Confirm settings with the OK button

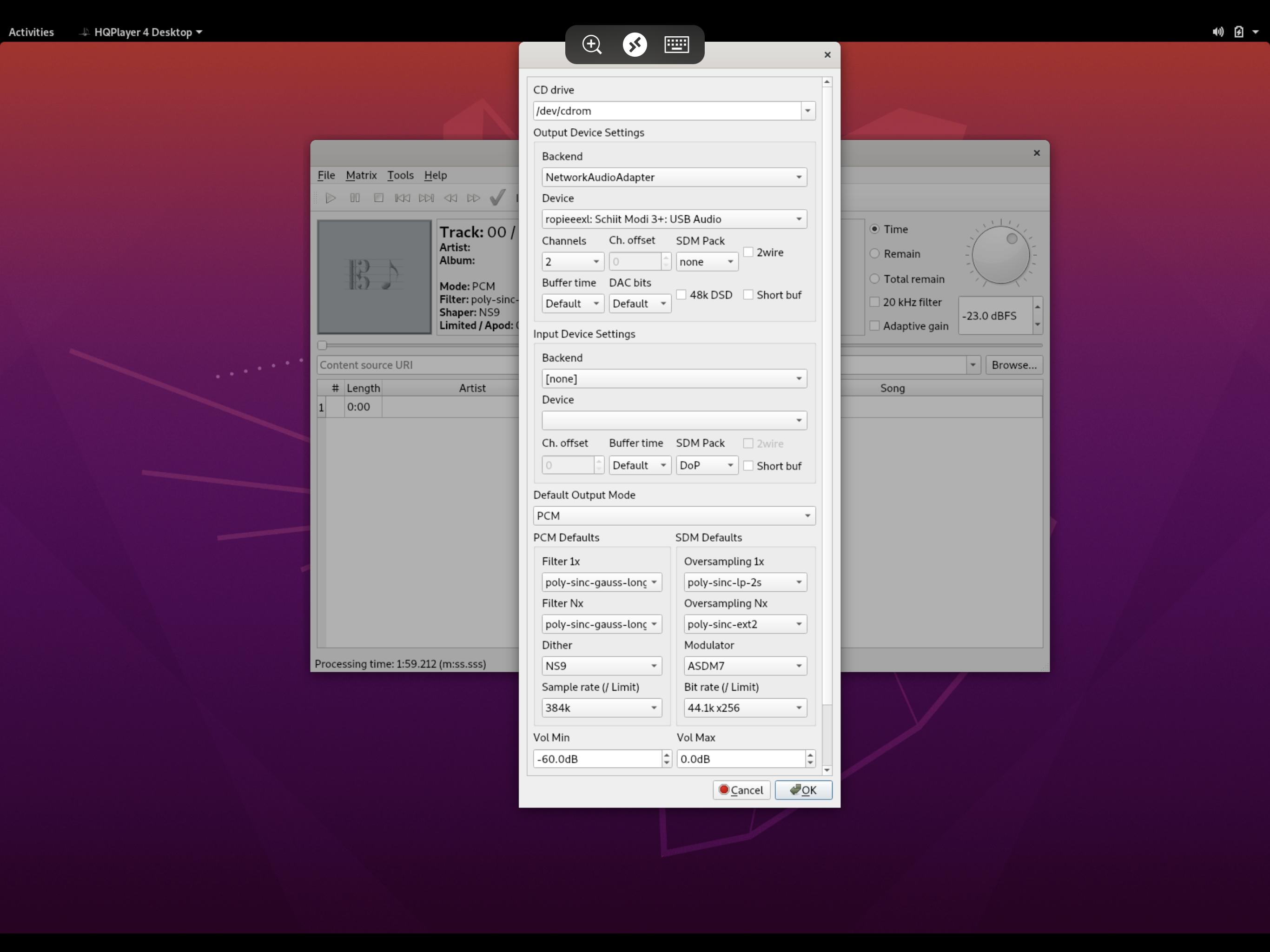point(803,789)
